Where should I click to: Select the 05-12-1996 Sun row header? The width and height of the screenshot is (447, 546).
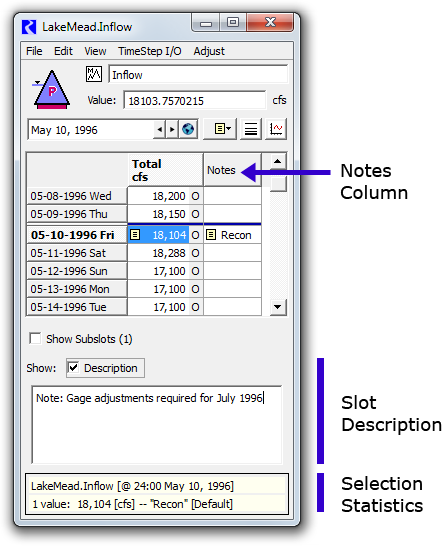[x=77, y=271]
